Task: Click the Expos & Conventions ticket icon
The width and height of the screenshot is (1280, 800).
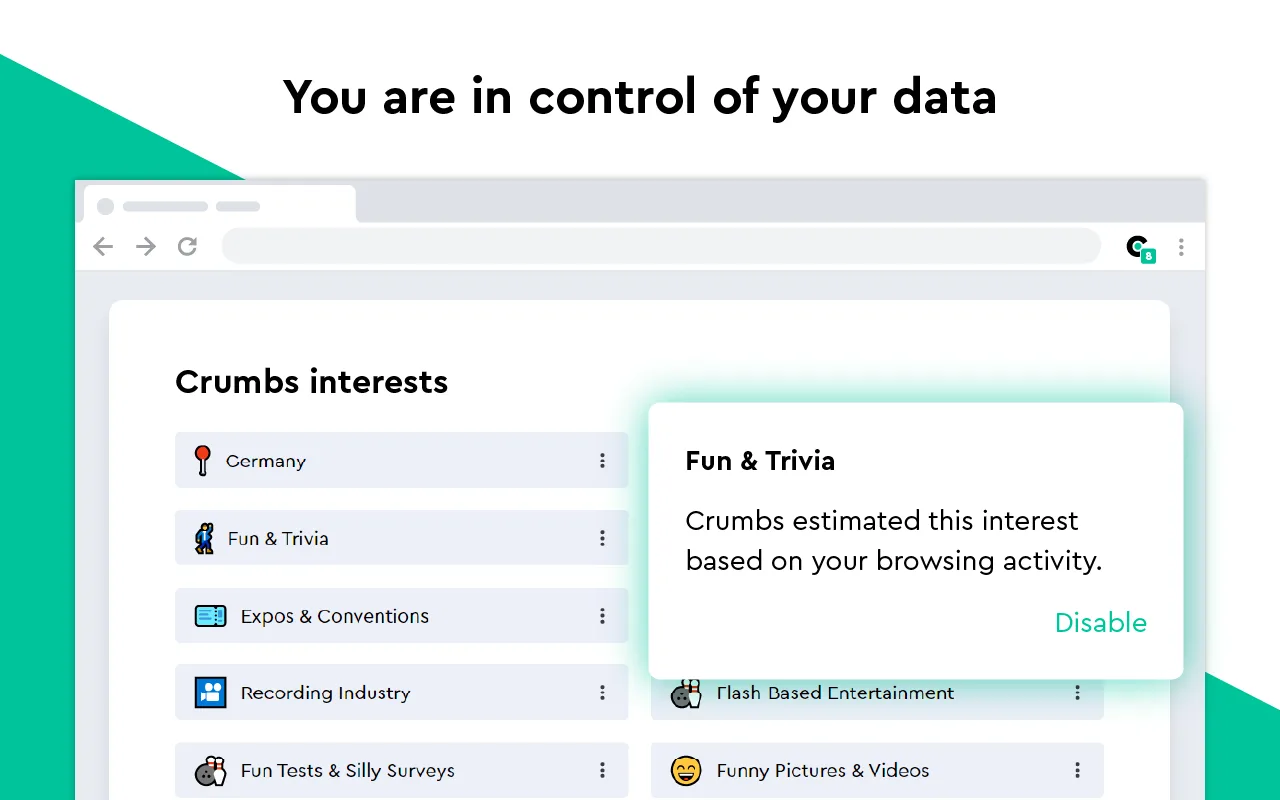Action: pyautogui.click(x=210, y=616)
